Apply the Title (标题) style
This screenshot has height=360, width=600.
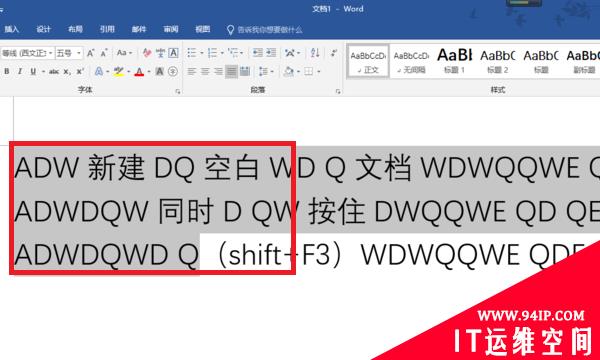[x=541, y=61]
